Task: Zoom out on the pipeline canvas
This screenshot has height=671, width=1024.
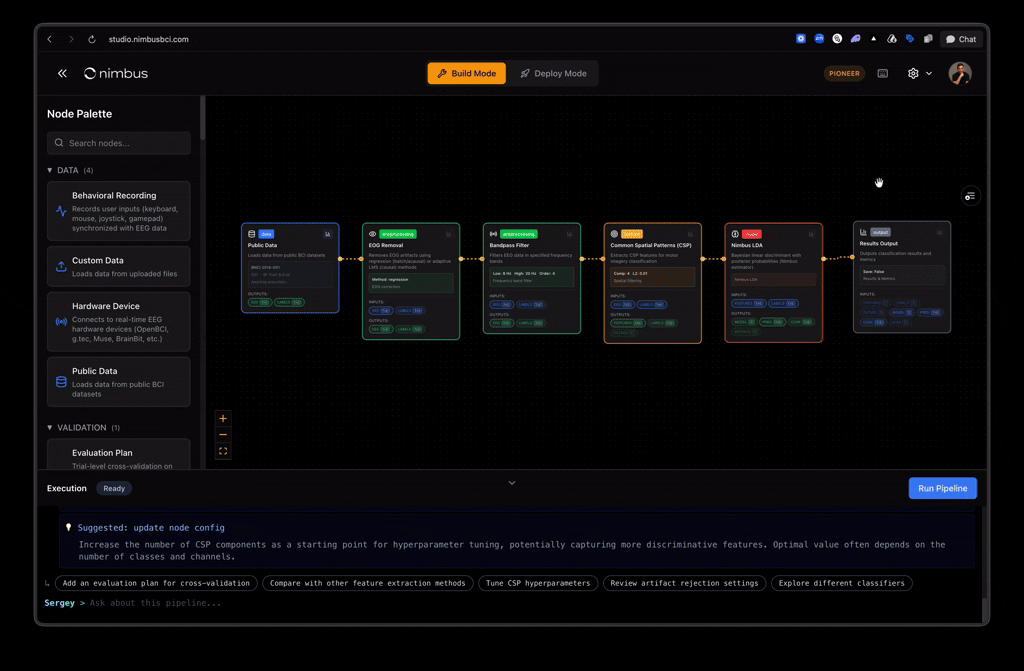Action: pos(223,434)
